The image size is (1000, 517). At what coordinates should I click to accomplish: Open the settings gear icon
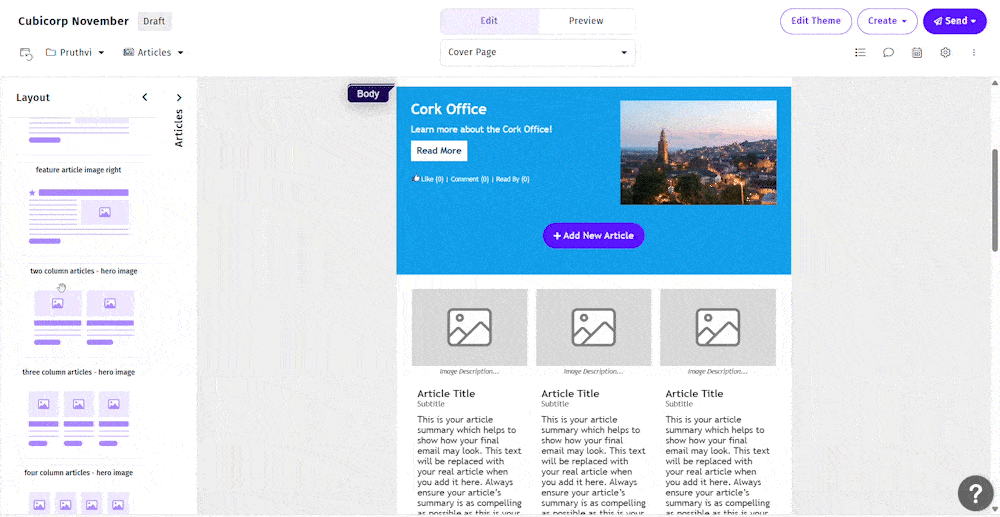(x=945, y=53)
